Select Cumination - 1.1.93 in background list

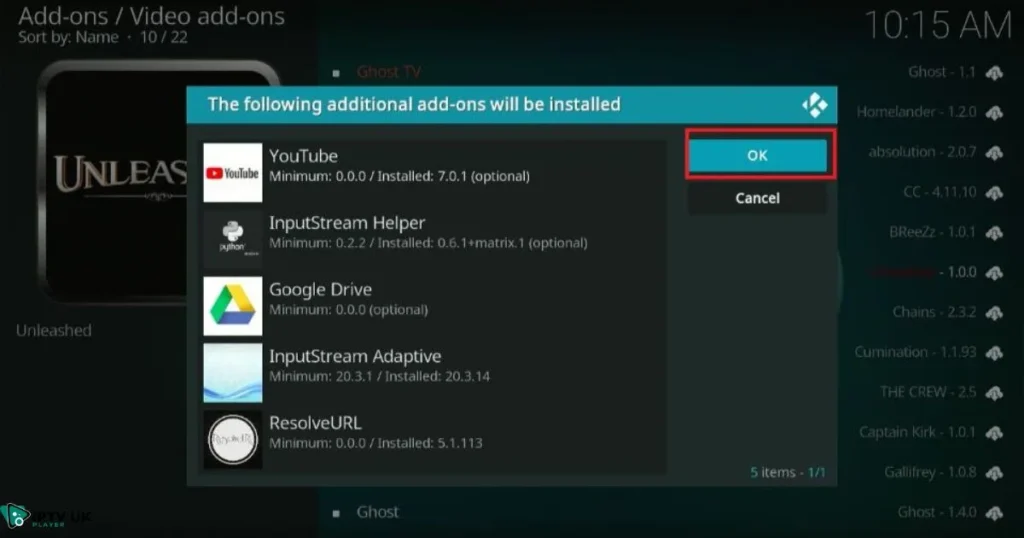[x=915, y=352]
